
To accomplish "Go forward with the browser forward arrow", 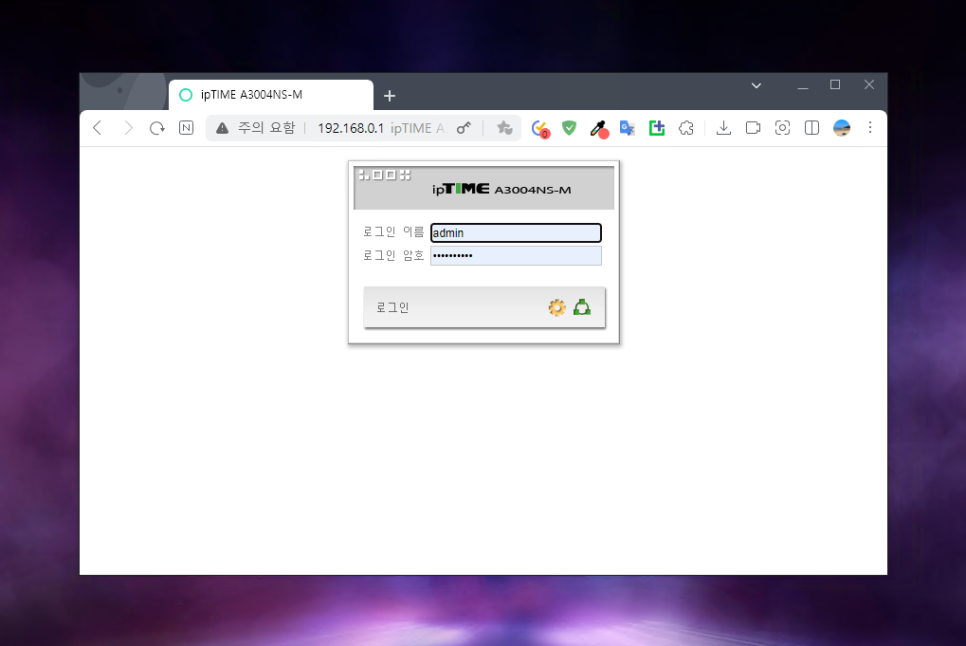I will (128, 128).
